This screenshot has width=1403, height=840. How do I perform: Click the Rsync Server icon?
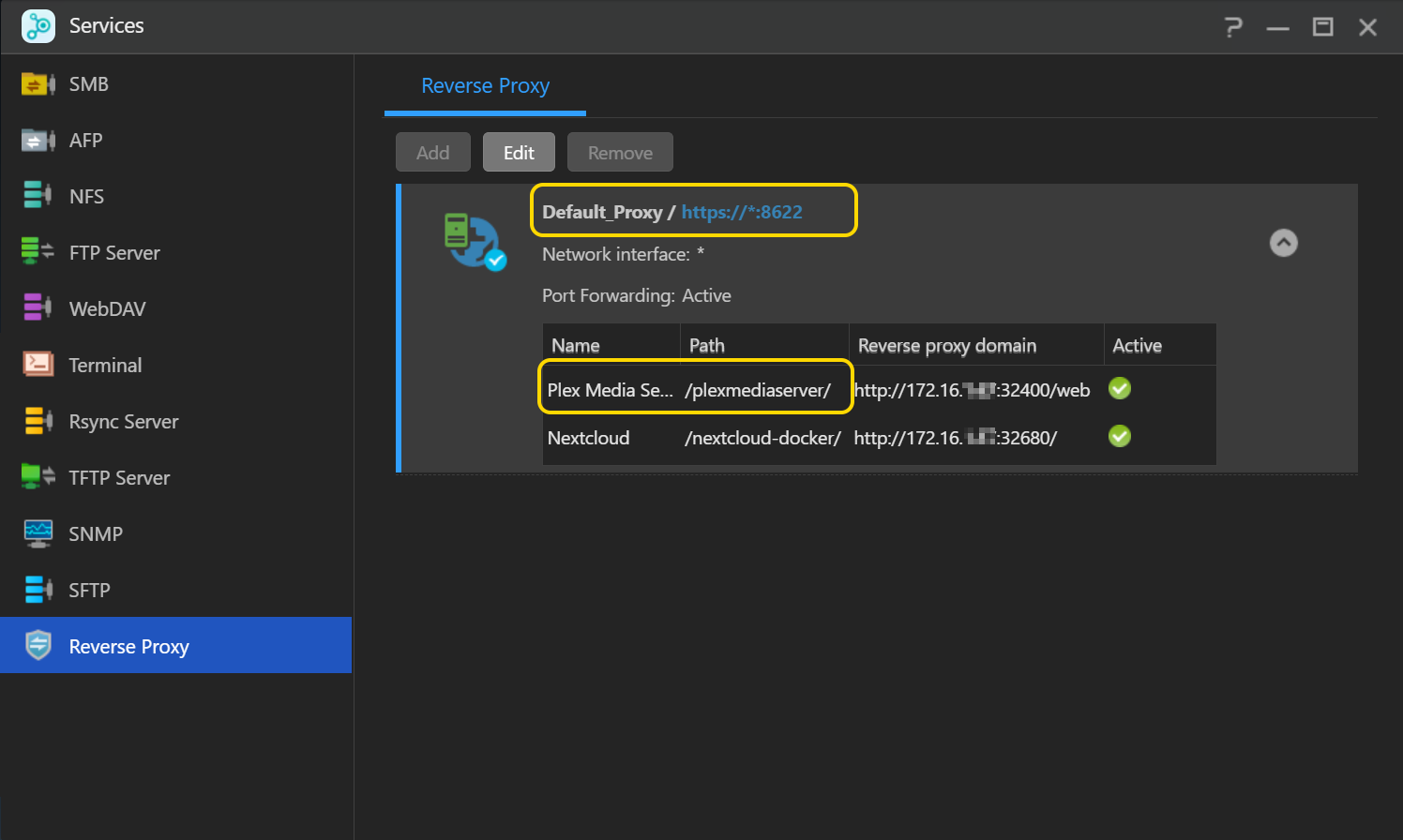pos(38,421)
